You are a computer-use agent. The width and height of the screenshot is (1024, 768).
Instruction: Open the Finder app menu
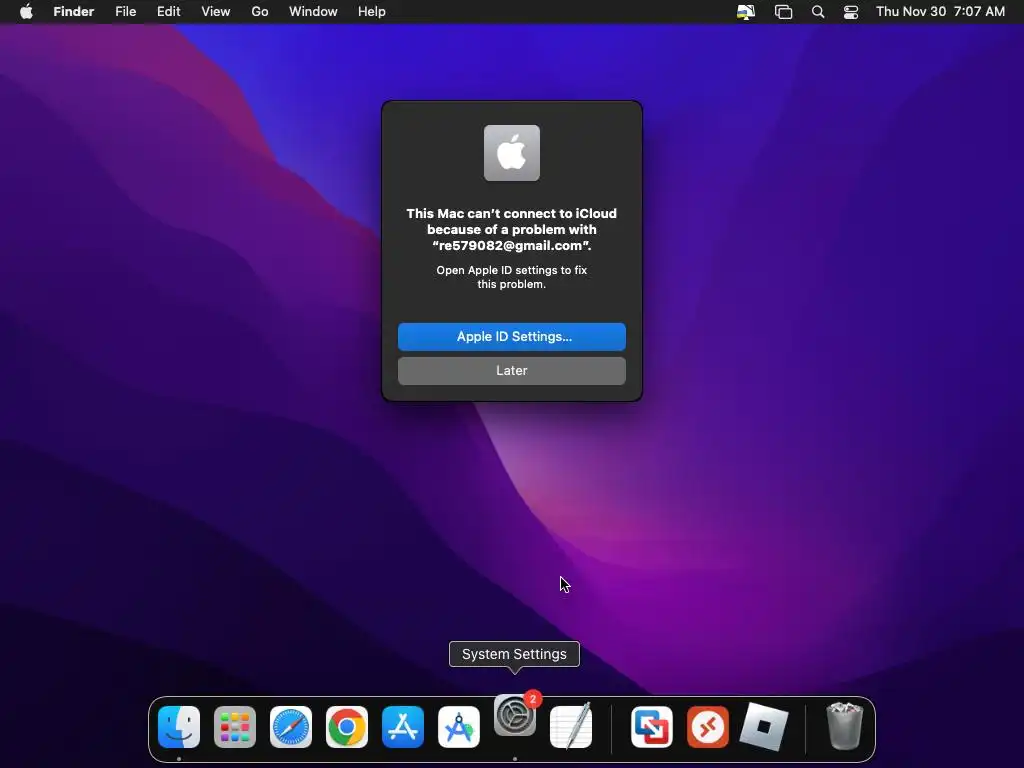(74, 12)
